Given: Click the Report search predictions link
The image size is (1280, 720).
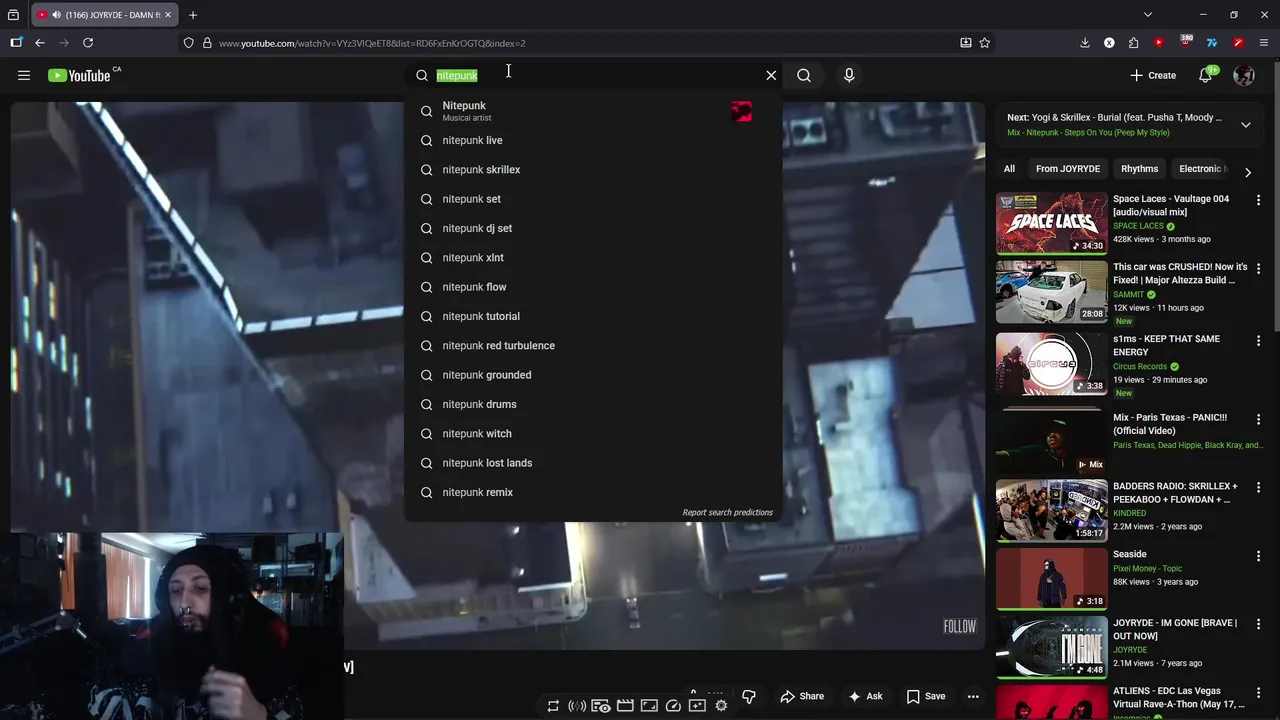Looking at the screenshot, I should pyautogui.click(x=727, y=512).
